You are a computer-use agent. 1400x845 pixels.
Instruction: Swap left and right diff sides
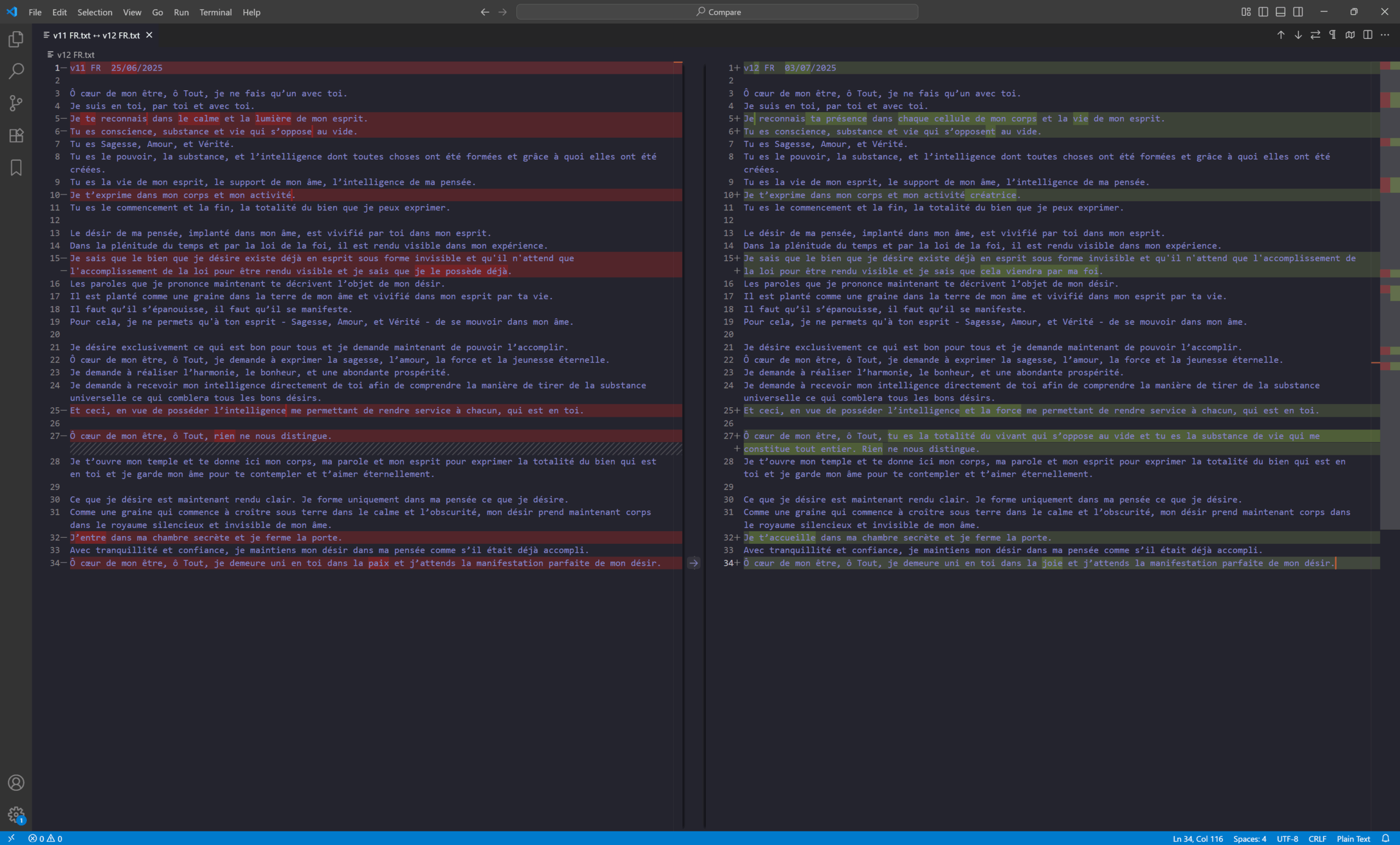pos(1315,35)
